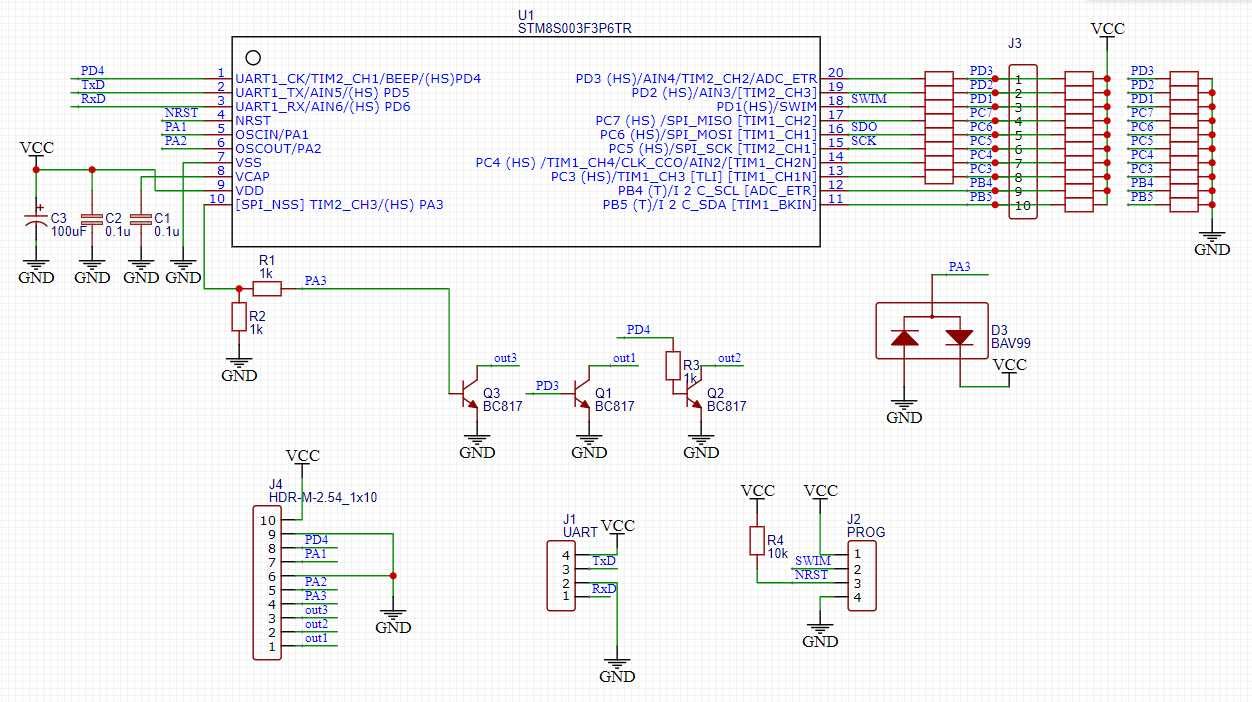Select the out1 net label above Q1
1252x702 pixels.
click(624, 358)
